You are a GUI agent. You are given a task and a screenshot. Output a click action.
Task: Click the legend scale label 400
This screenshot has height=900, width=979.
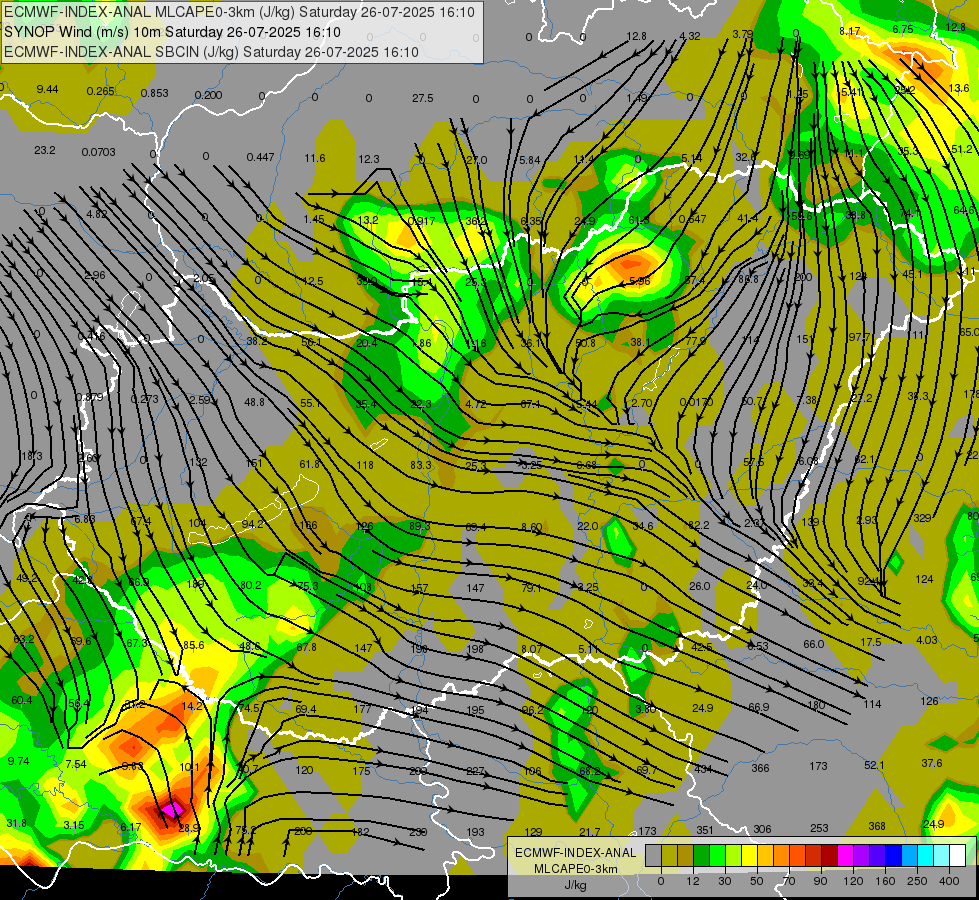pos(949,881)
